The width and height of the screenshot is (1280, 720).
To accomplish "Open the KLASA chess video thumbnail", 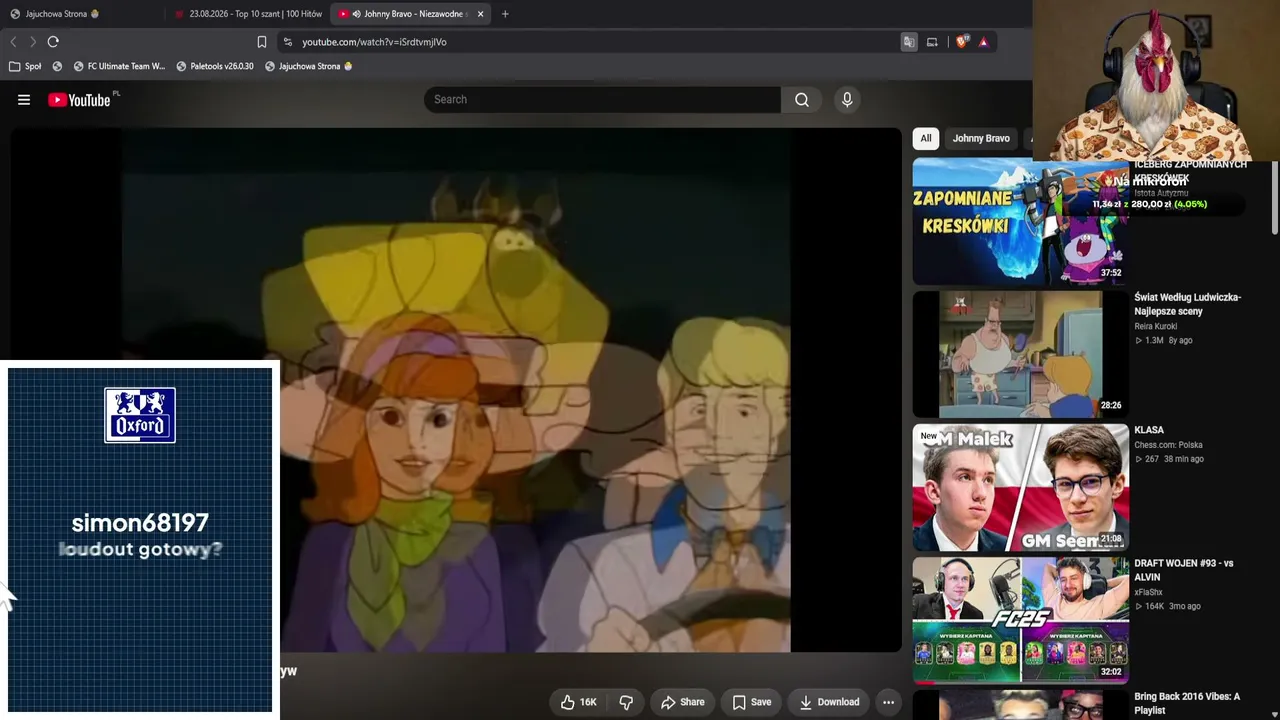I will click(x=1020, y=488).
